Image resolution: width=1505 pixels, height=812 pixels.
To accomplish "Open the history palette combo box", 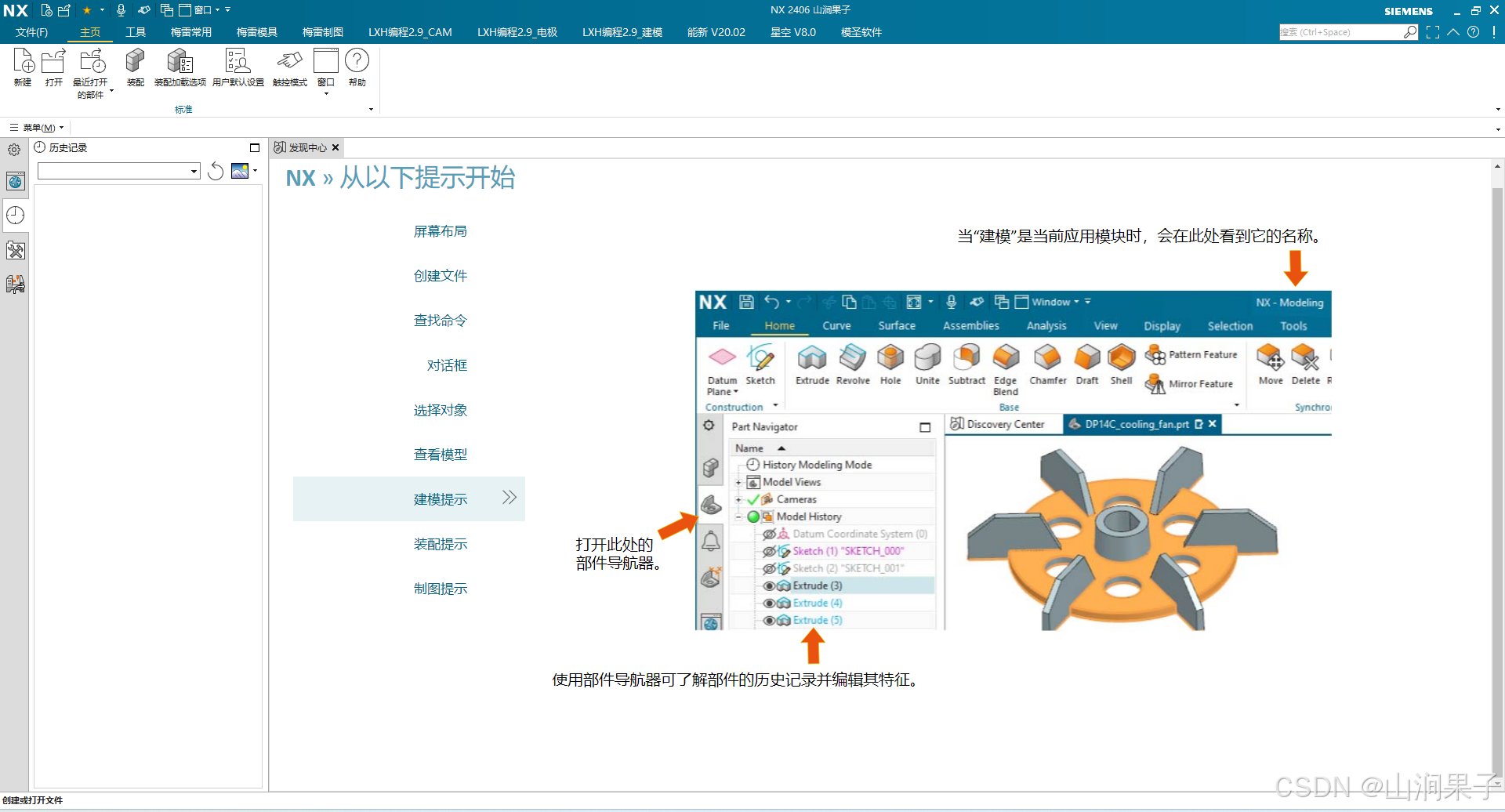I will click(x=119, y=171).
